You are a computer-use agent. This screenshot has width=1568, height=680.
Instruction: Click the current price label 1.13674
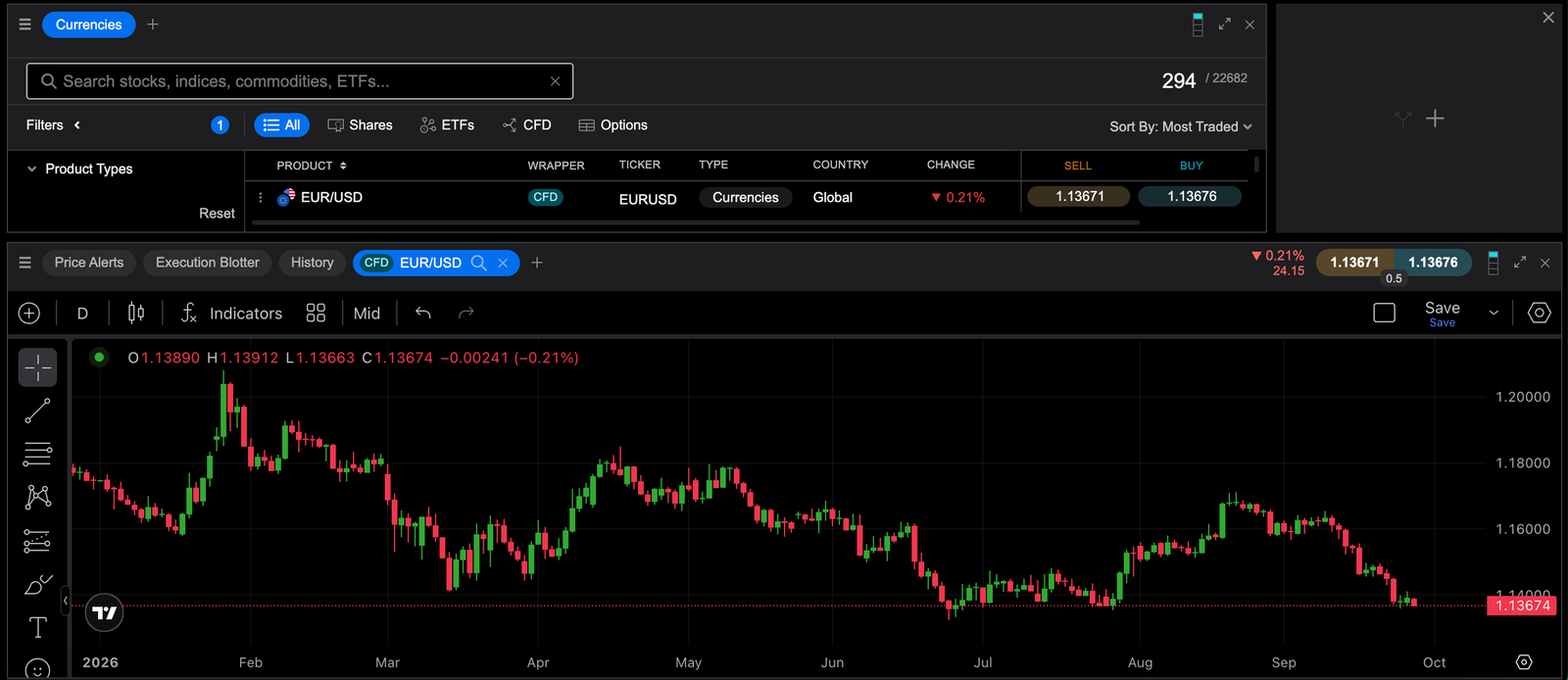pyautogui.click(x=1523, y=606)
